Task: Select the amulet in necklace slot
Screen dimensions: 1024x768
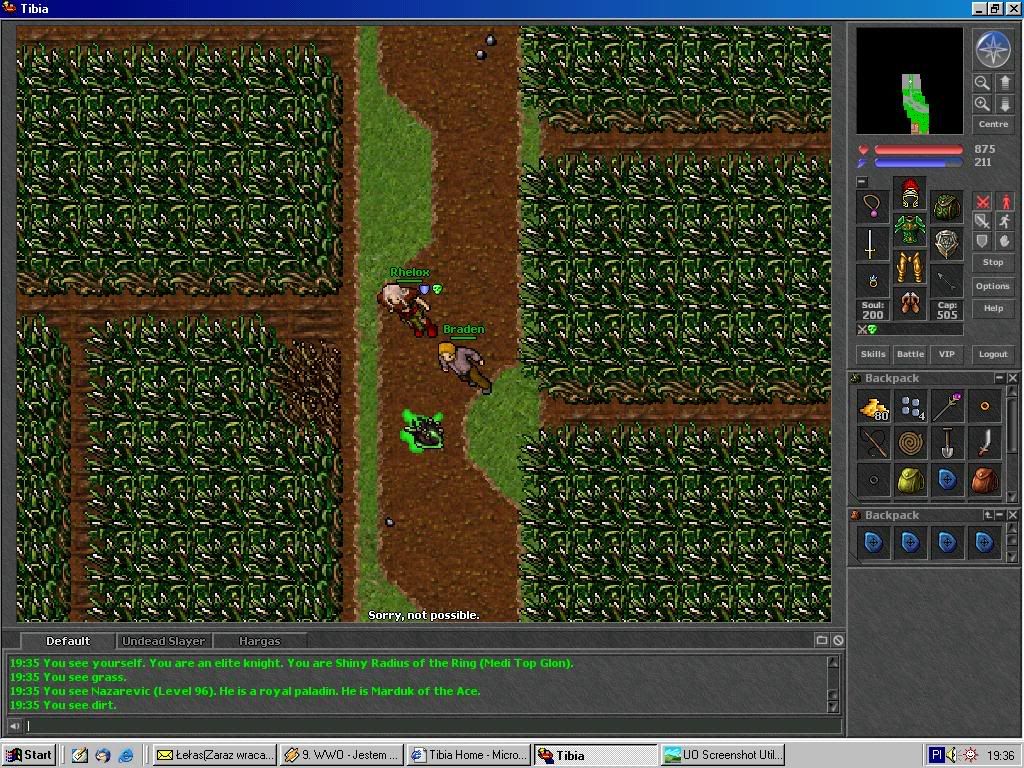Action: [x=873, y=206]
